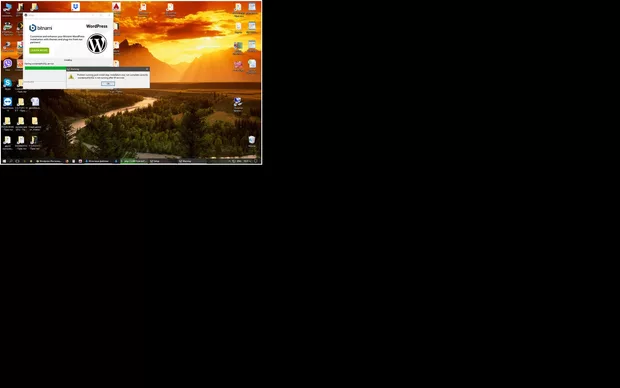Screen dimensions: 620x388
Task: Click the green installation progress bar
Action: point(46,68)
